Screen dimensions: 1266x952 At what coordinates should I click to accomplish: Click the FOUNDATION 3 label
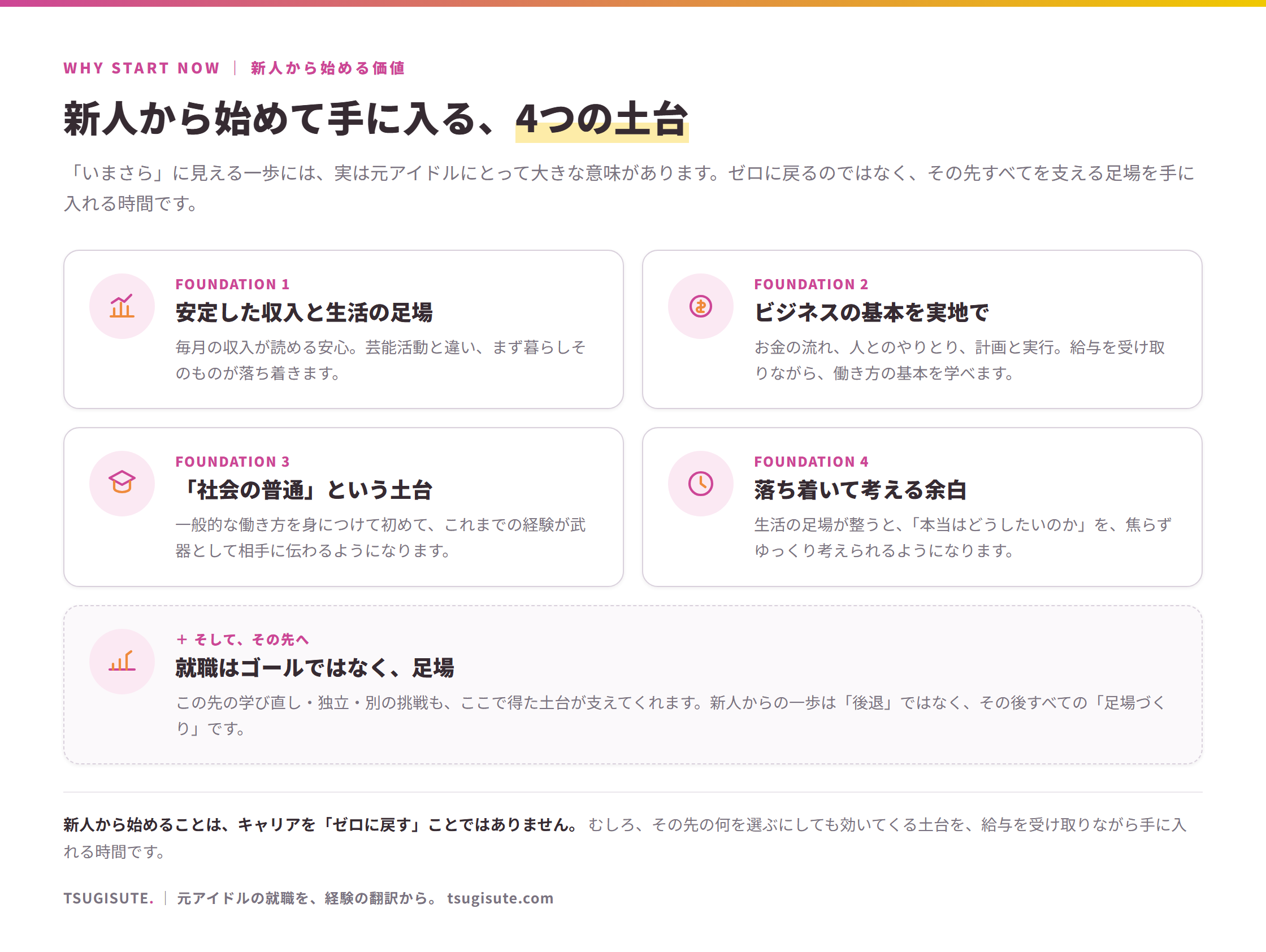tap(232, 462)
